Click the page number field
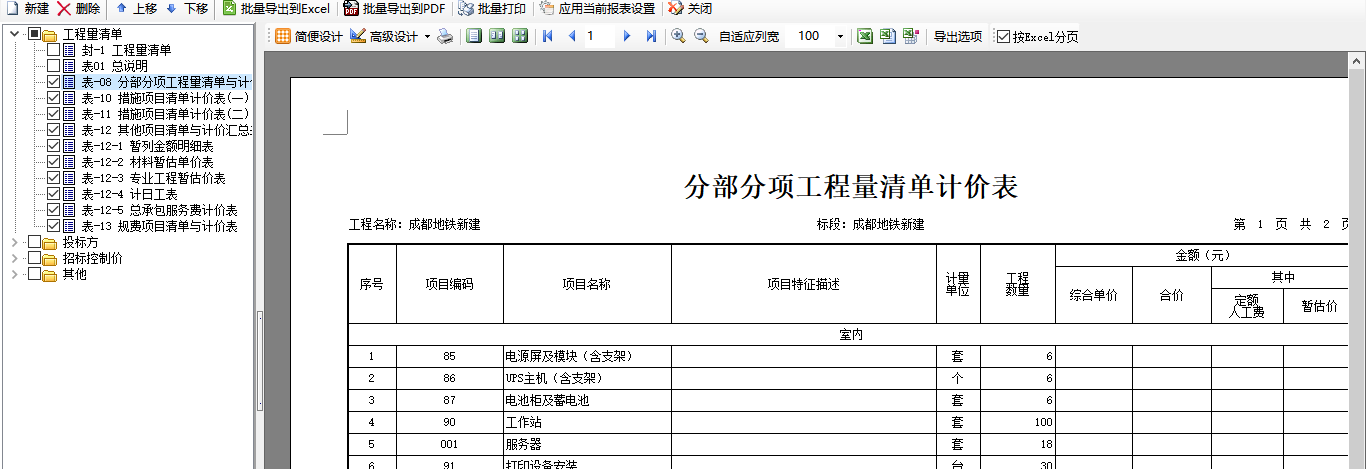The image size is (1366, 469). (599, 36)
